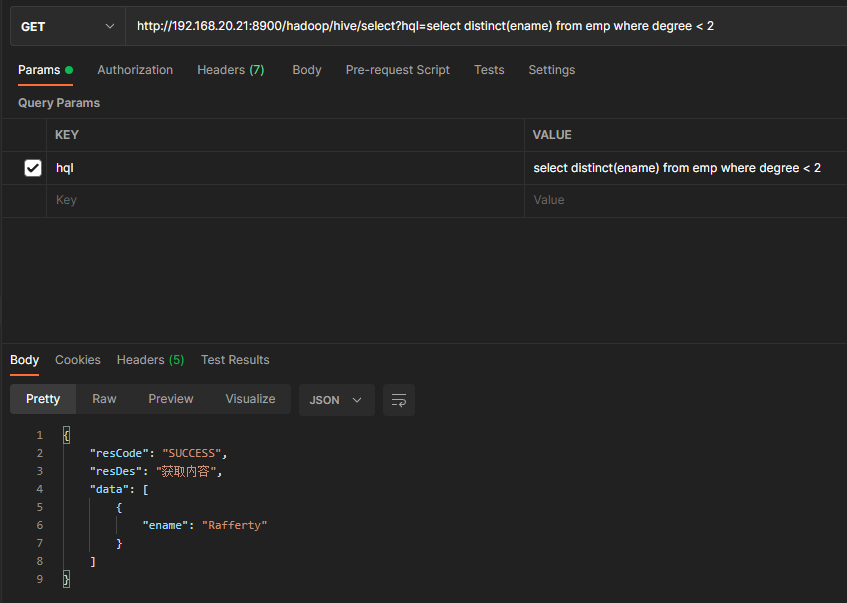Click the KEY column header
847x603 pixels.
67,135
